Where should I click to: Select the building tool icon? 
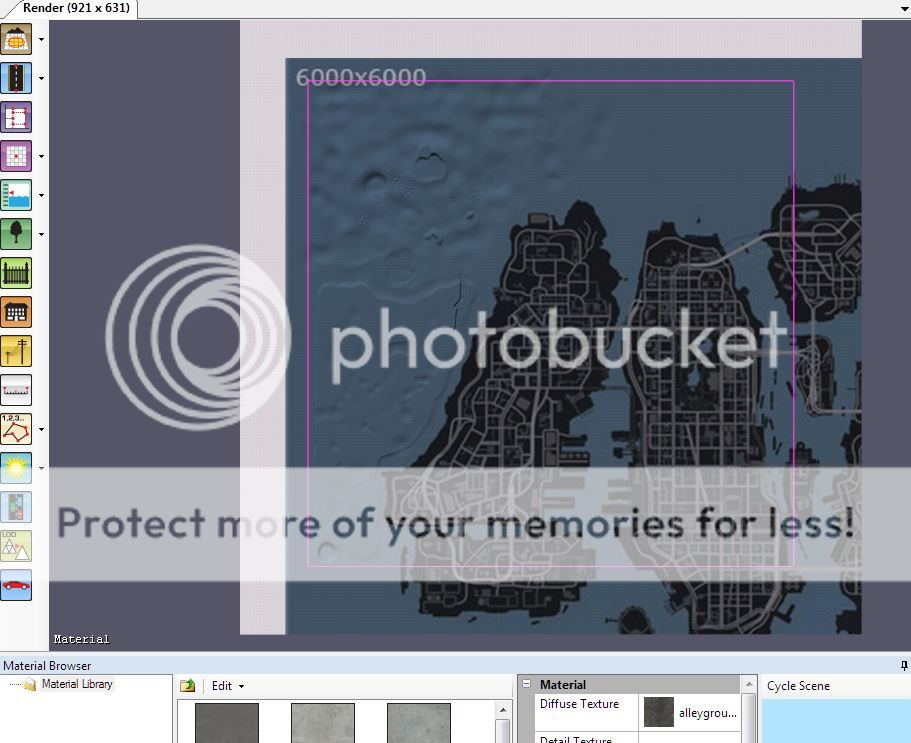click(x=16, y=312)
